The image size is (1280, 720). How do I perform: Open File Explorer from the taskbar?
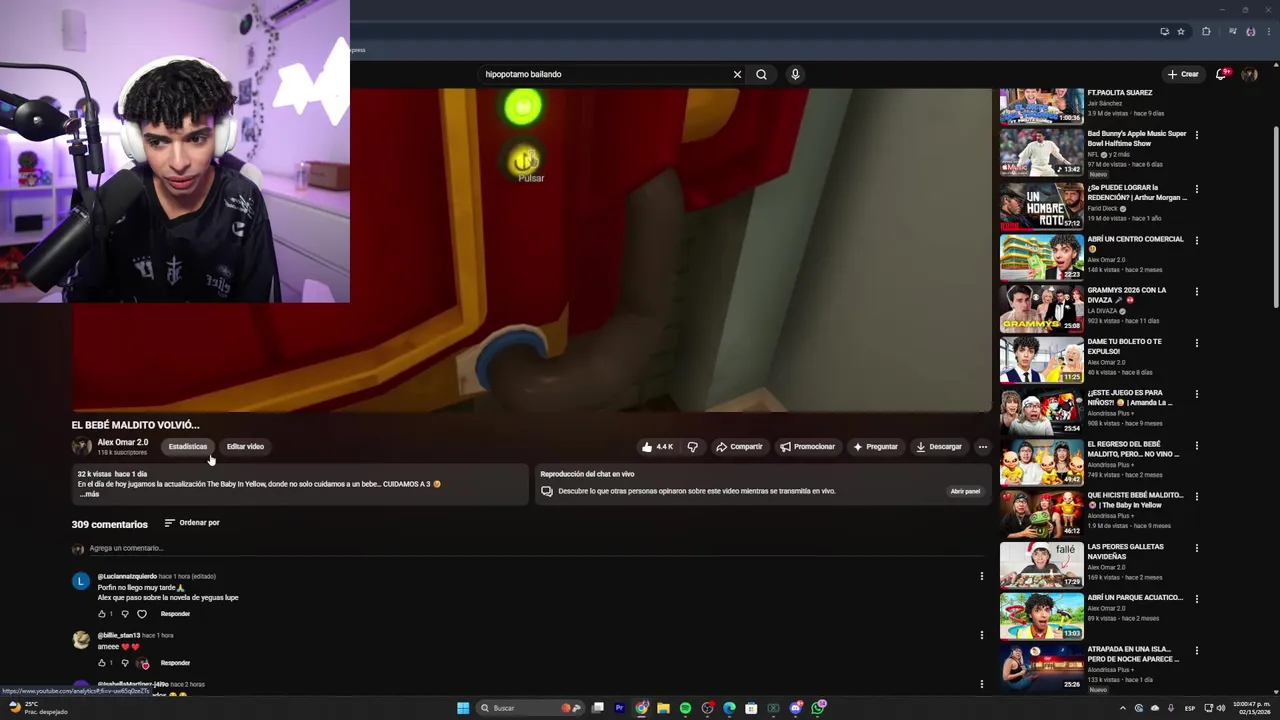click(x=663, y=708)
